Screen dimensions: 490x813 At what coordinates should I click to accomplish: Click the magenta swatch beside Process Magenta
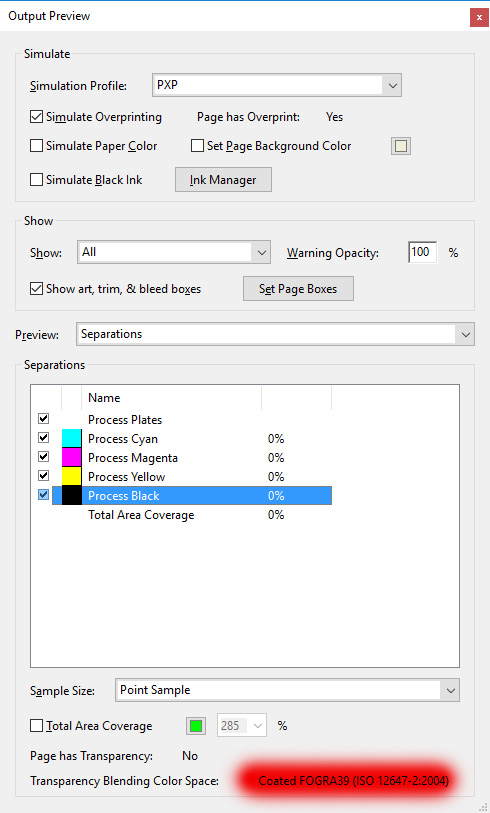(72, 457)
